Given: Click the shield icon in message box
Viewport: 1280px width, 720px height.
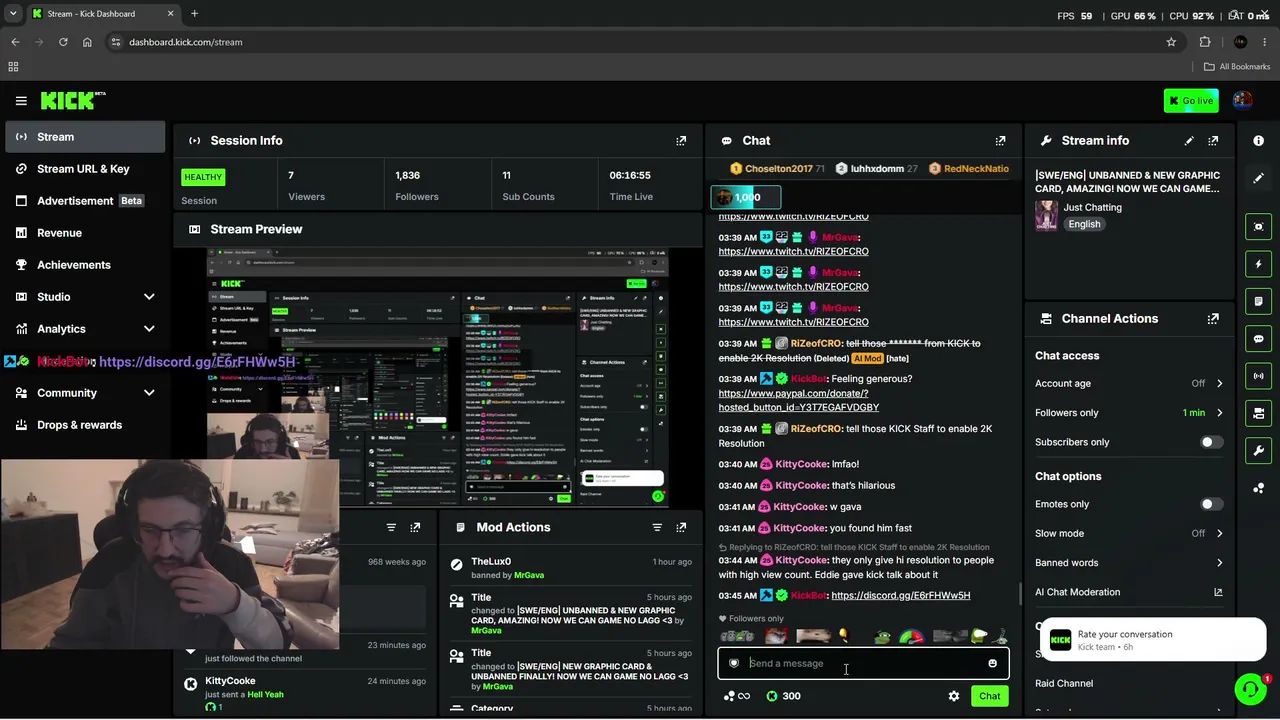Looking at the screenshot, I should pos(734,663).
